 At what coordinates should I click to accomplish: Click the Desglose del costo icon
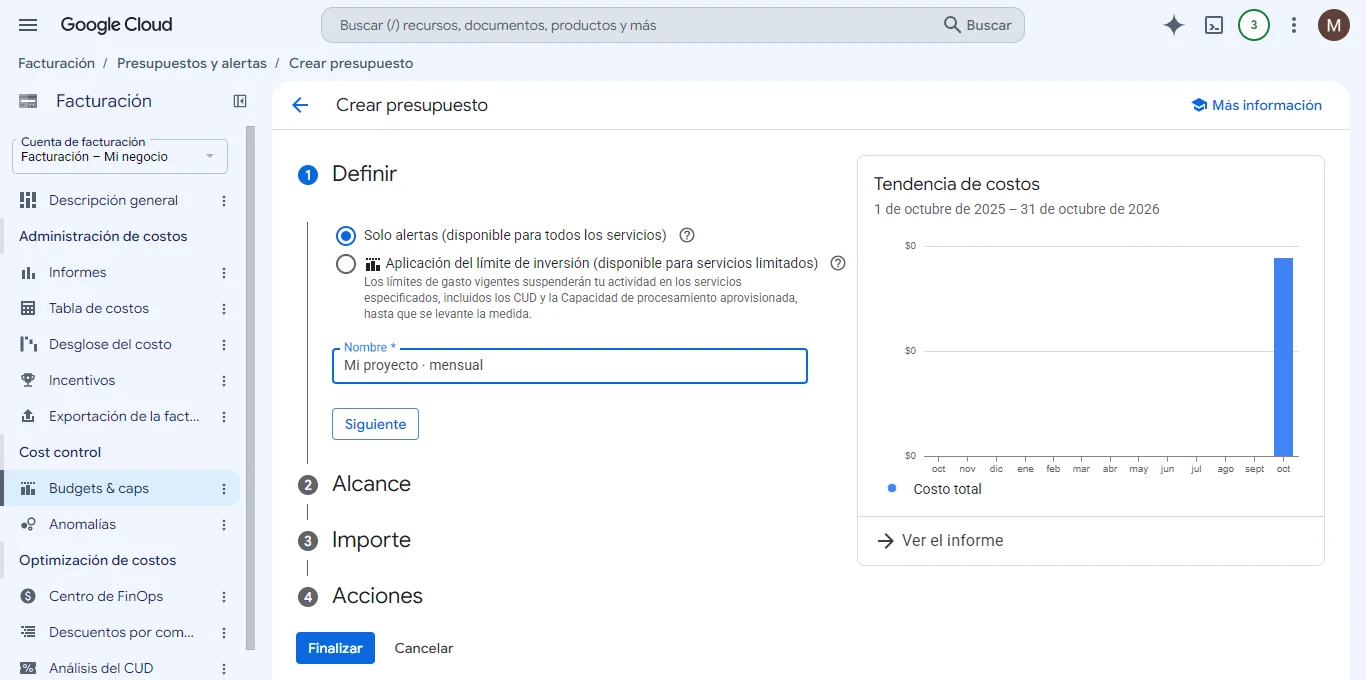(28, 344)
